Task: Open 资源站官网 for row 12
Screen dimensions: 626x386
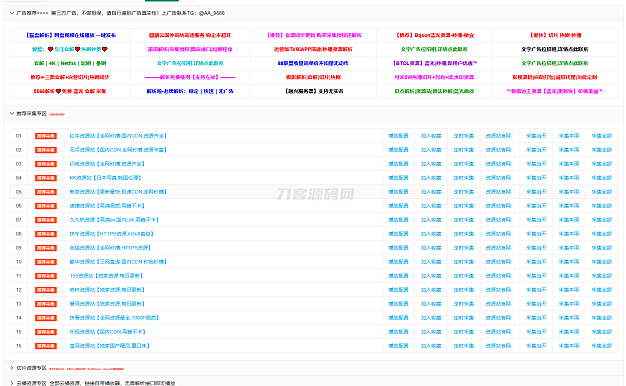Action: point(498,290)
